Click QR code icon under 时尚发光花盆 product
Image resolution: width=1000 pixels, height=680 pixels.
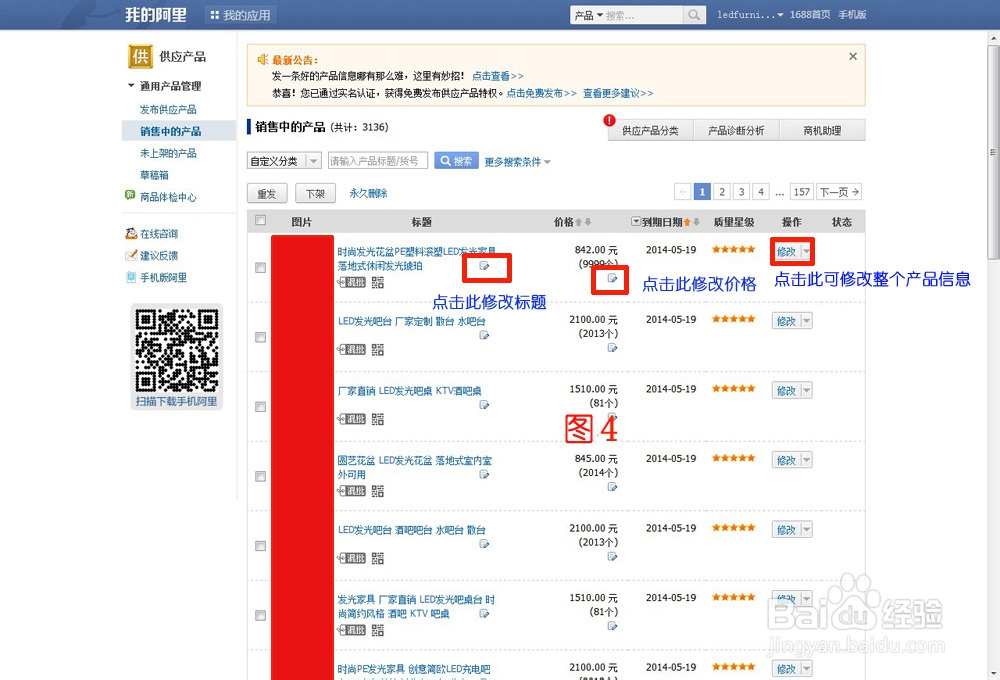point(378,282)
